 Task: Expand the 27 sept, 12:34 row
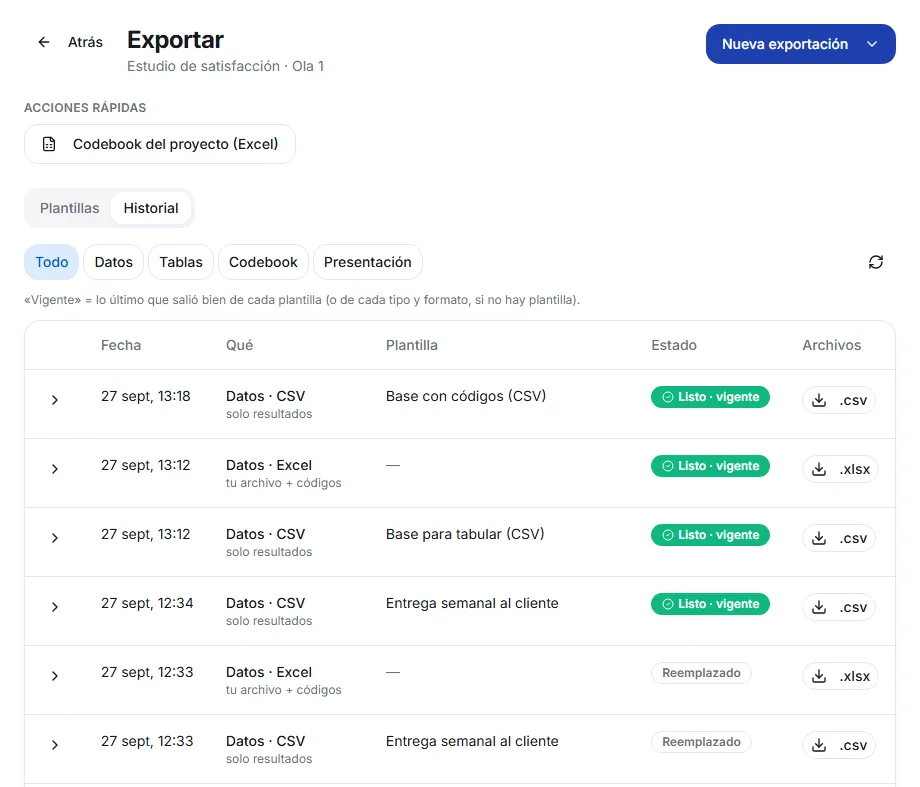point(55,607)
